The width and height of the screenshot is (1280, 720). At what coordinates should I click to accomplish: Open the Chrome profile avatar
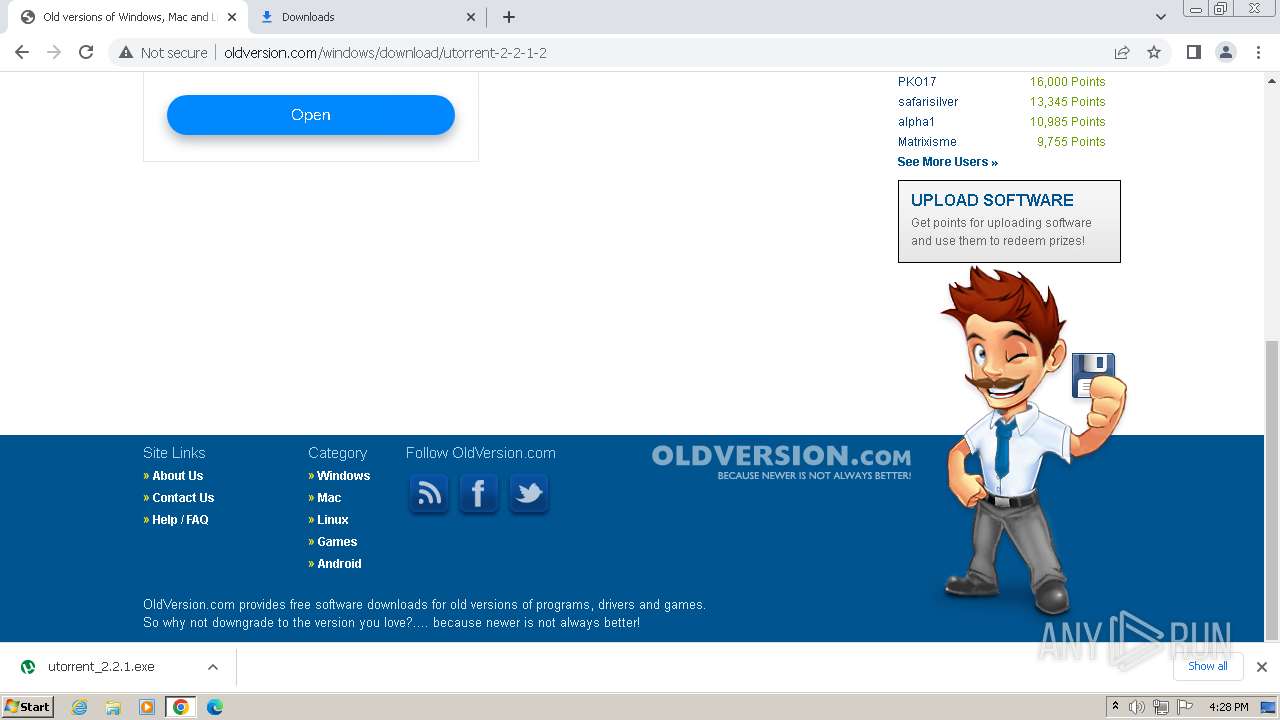tap(1225, 52)
